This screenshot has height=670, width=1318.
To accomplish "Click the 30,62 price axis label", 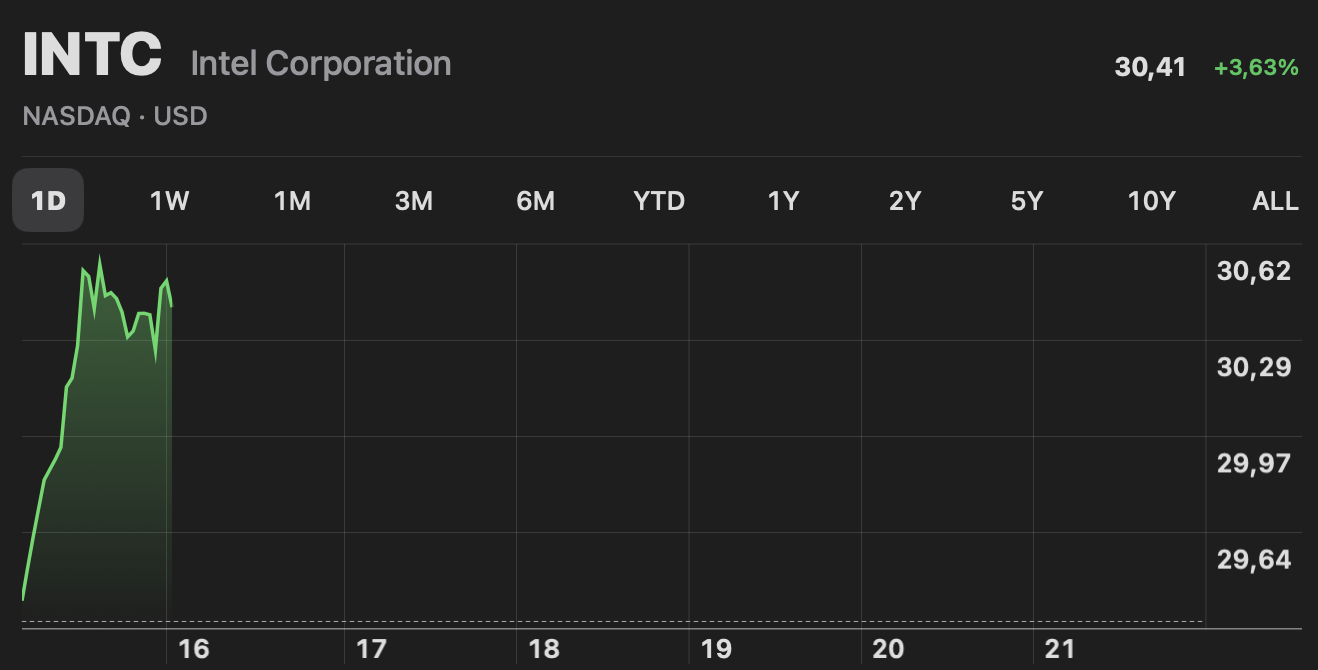I will coord(1254,271).
